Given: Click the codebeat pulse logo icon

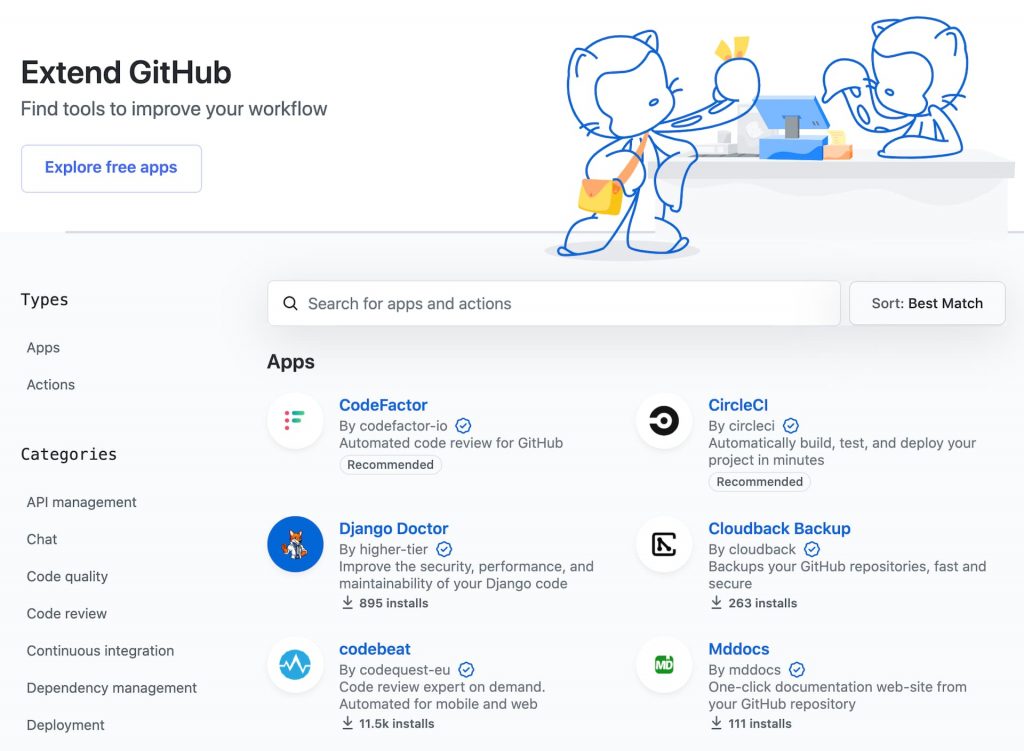Looking at the screenshot, I should (295, 665).
